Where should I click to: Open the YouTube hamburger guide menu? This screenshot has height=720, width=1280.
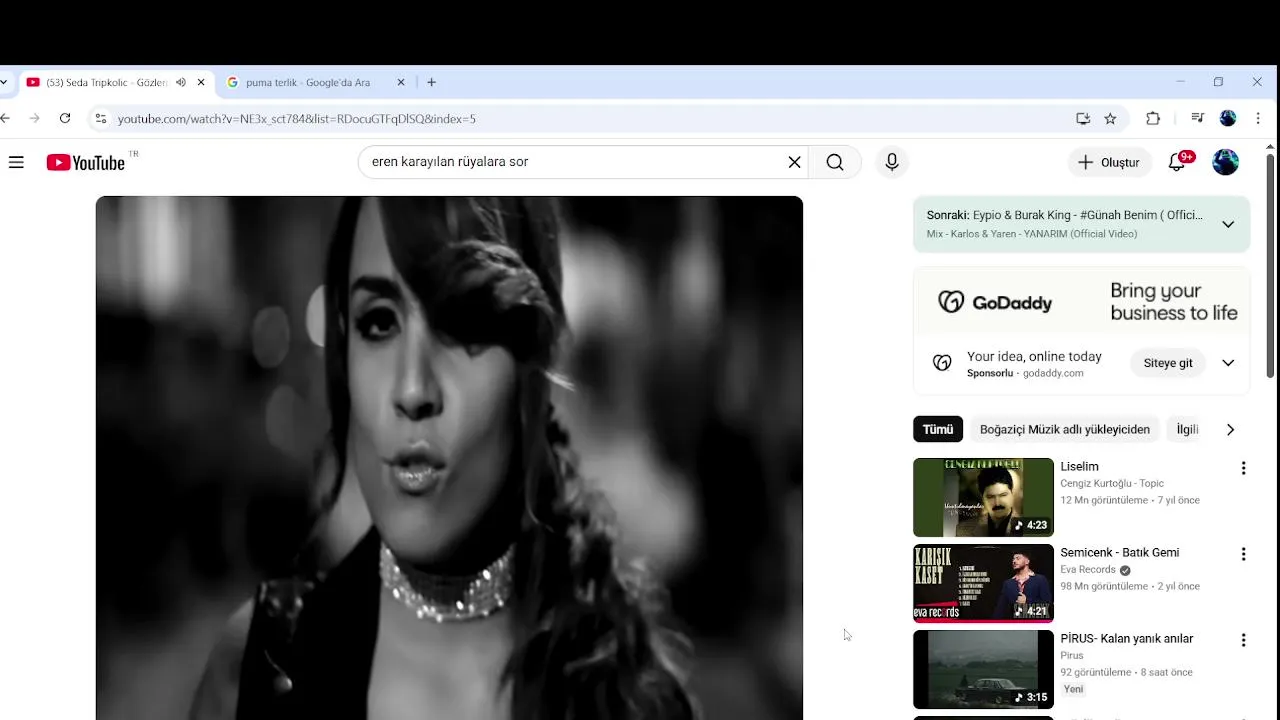tap(16, 162)
